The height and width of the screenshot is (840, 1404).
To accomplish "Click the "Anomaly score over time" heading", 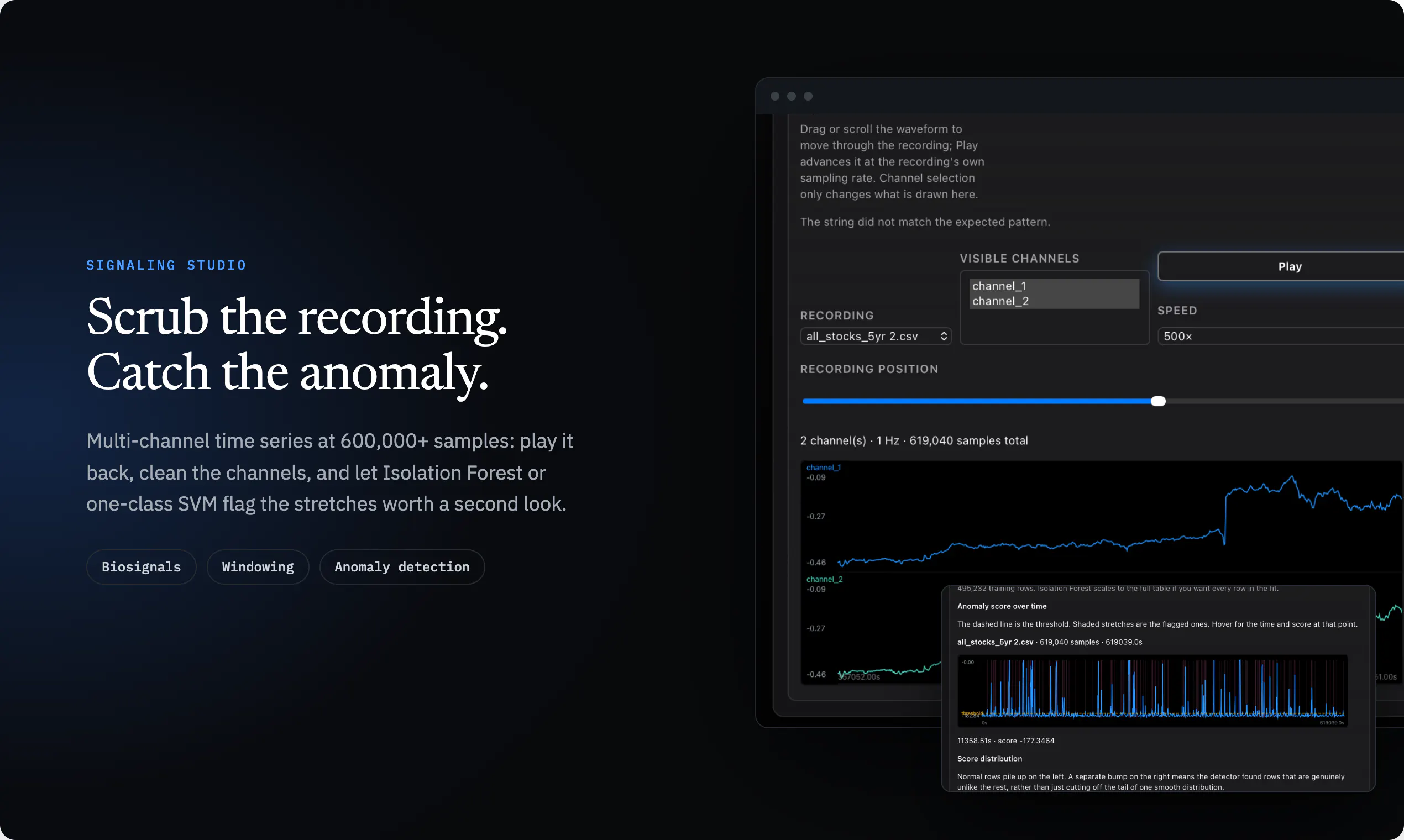I will tap(1002, 606).
